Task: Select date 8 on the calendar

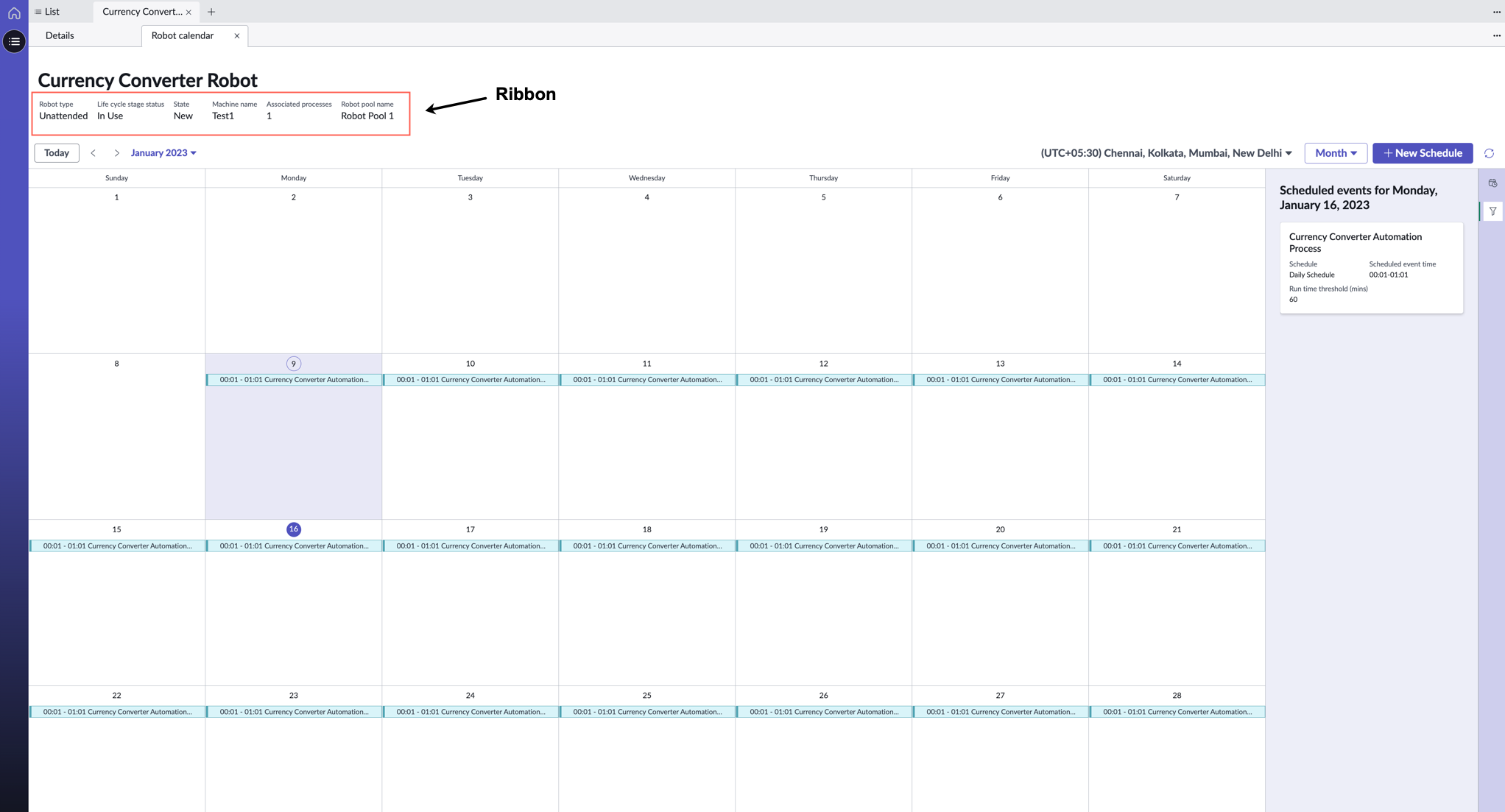Action: pyautogui.click(x=116, y=364)
